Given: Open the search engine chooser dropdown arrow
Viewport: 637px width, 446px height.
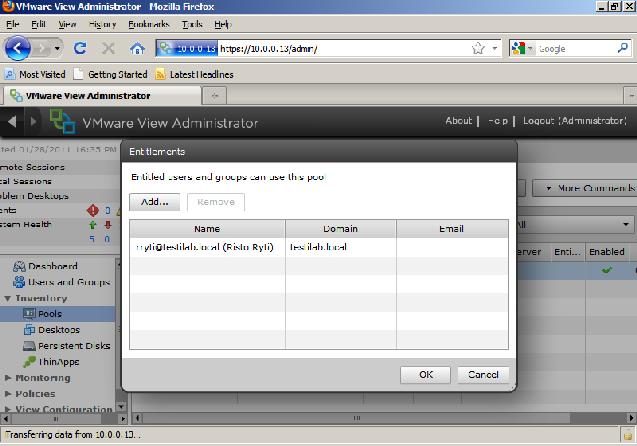Looking at the screenshot, I should point(530,48).
